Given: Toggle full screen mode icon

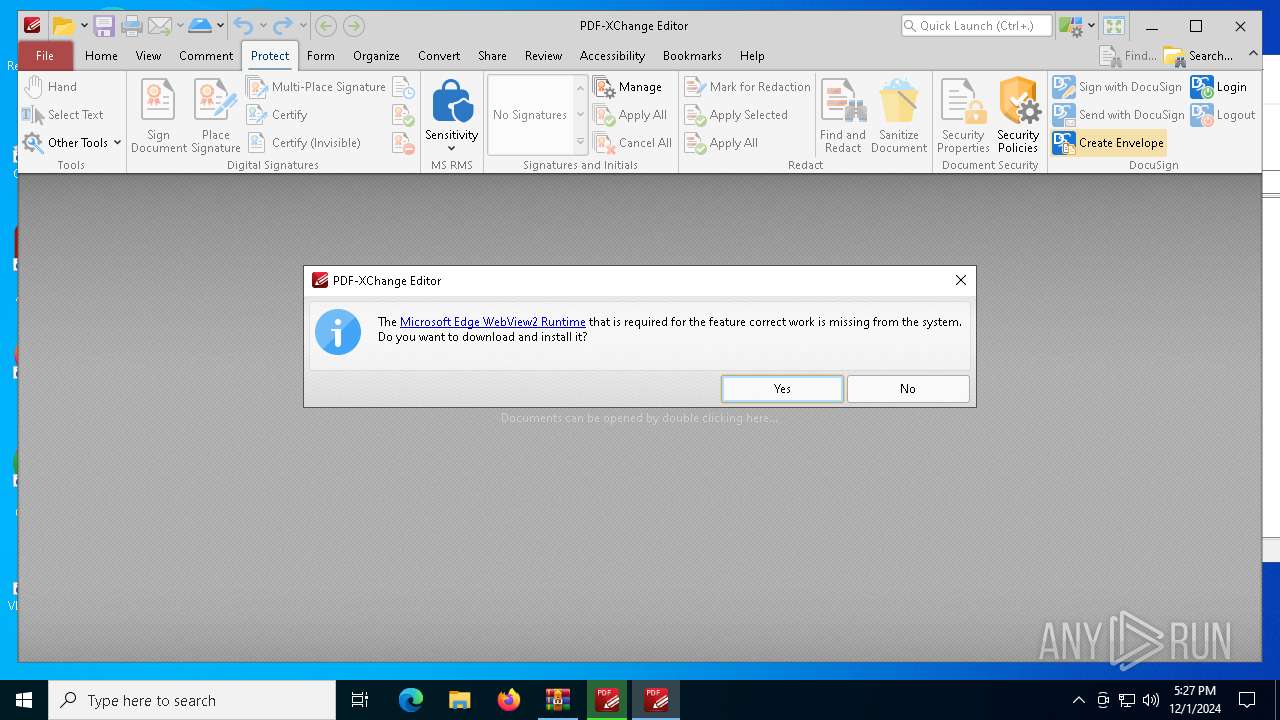Looking at the screenshot, I should point(1114,26).
